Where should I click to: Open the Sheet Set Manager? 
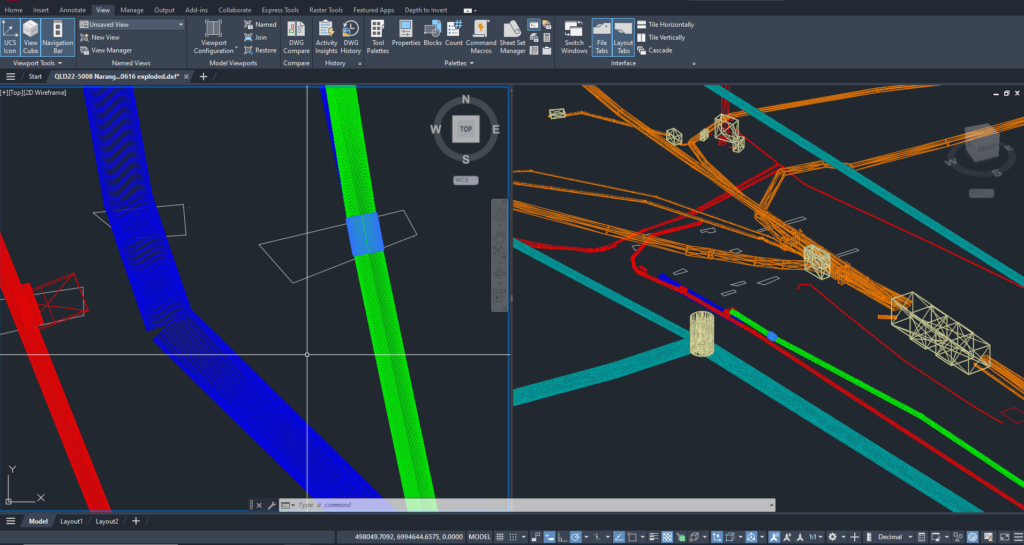point(512,34)
